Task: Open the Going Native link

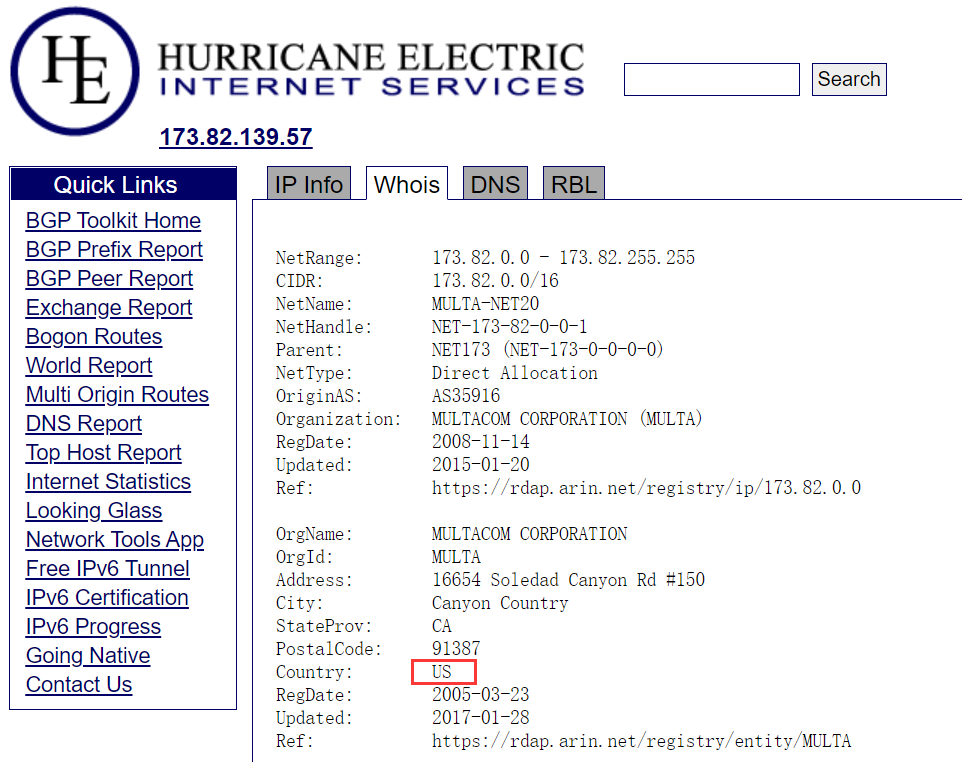Action: pyautogui.click(x=88, y=656)
